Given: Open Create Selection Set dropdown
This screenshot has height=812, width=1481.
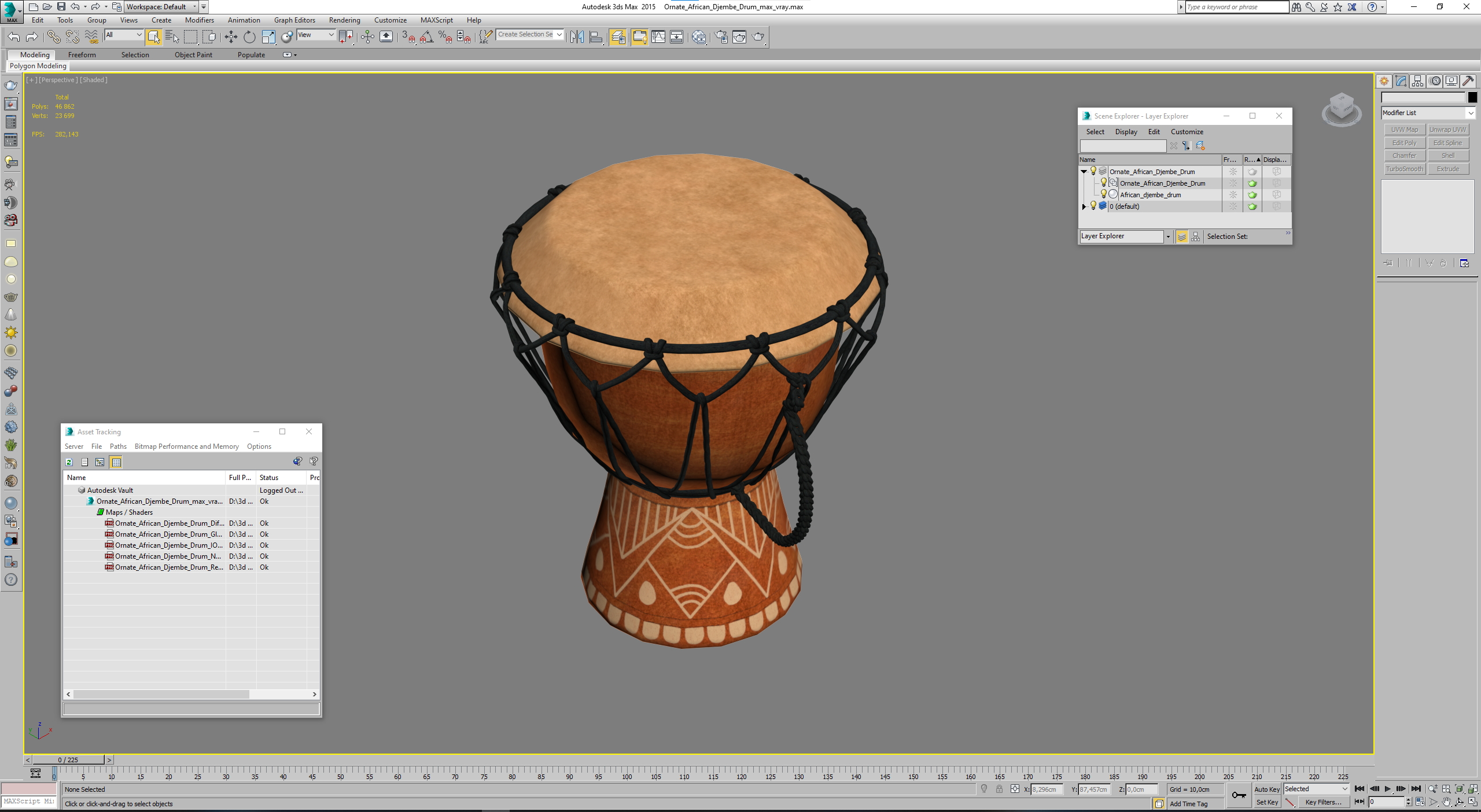Looking at the screenshot, I should click(530, 35).
